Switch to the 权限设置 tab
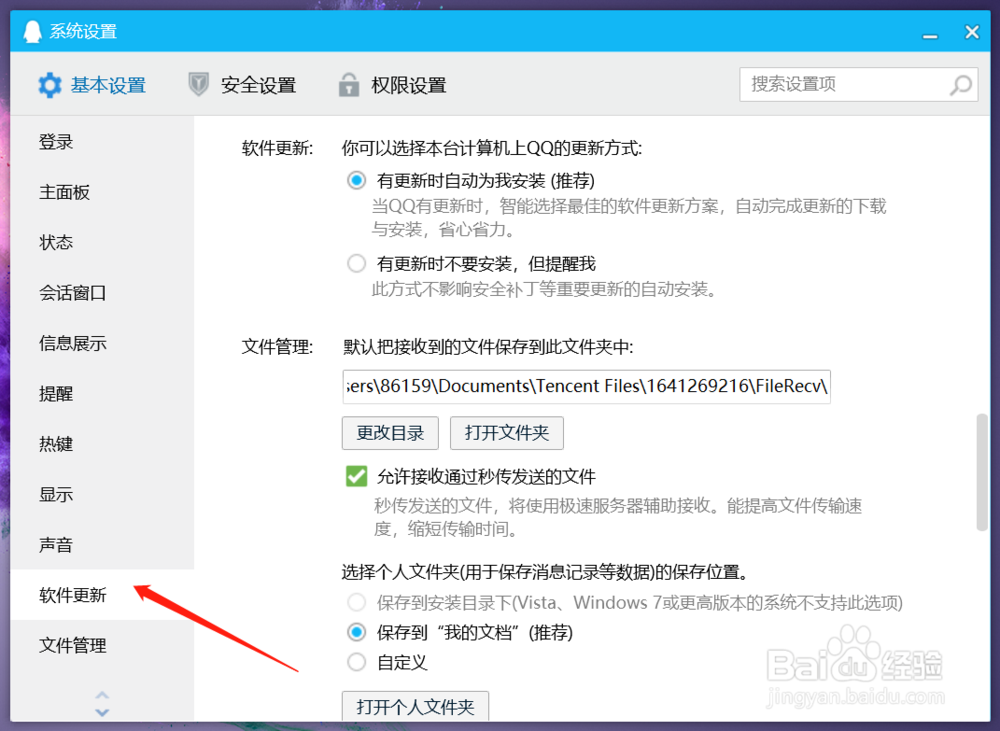The image size is (1000, 731). point(392,85)
